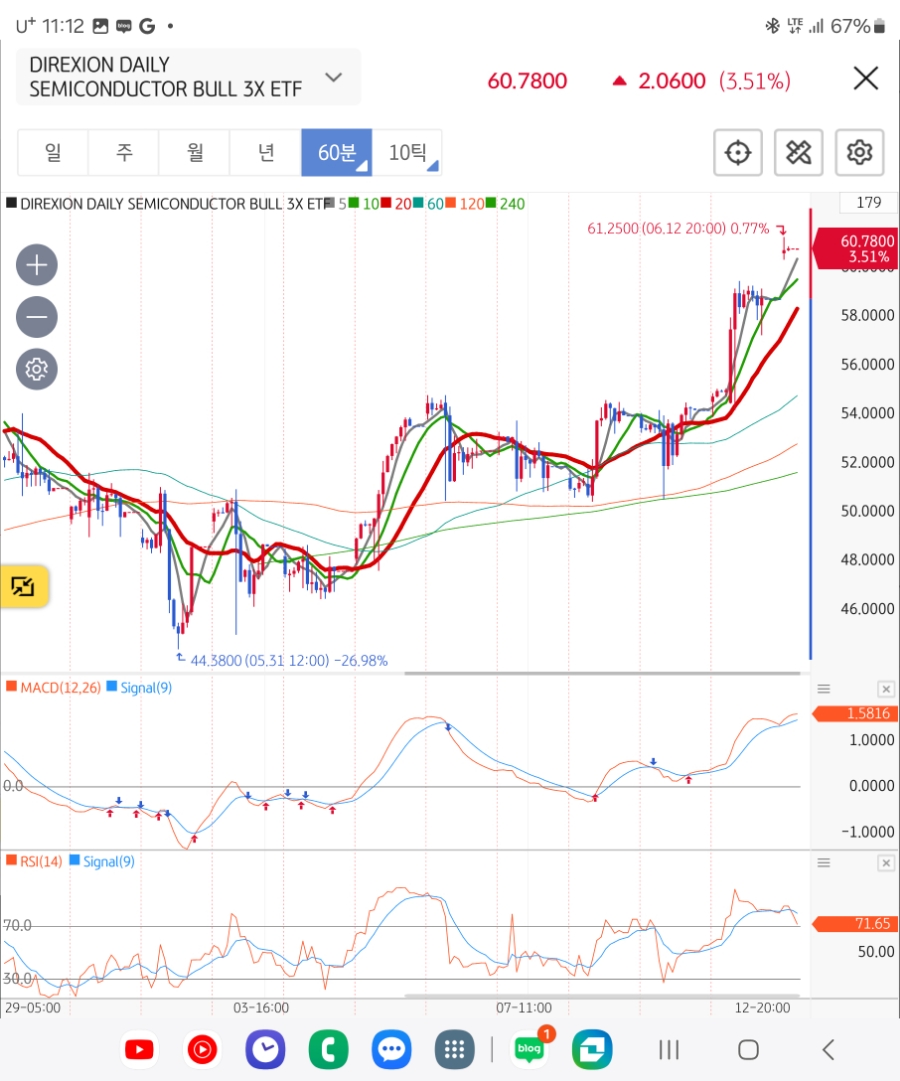Tap the orange 1.5816 MACD value tag
This screenshot has height=1081, width=900.
(x=855, y=714)
